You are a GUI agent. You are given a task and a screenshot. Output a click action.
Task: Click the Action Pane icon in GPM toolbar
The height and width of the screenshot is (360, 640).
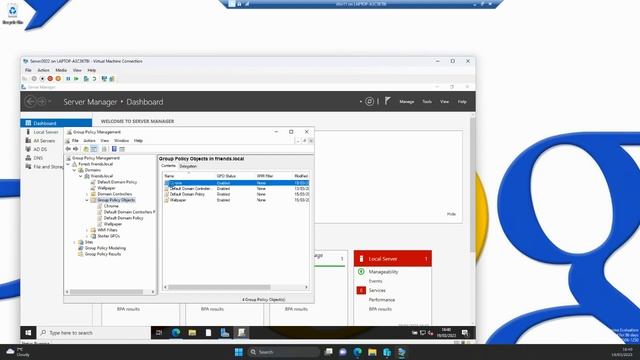point(122,149)
